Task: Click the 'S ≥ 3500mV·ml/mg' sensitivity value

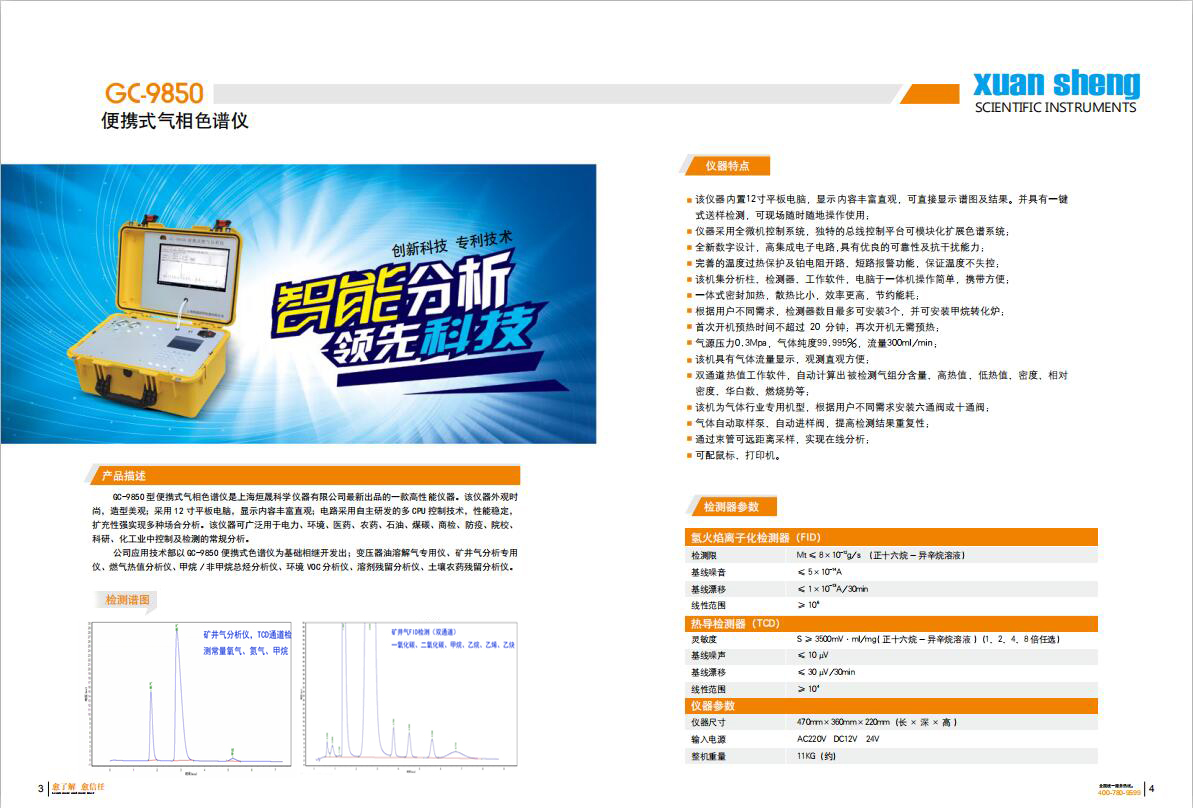Action: [x=927, y=640]
